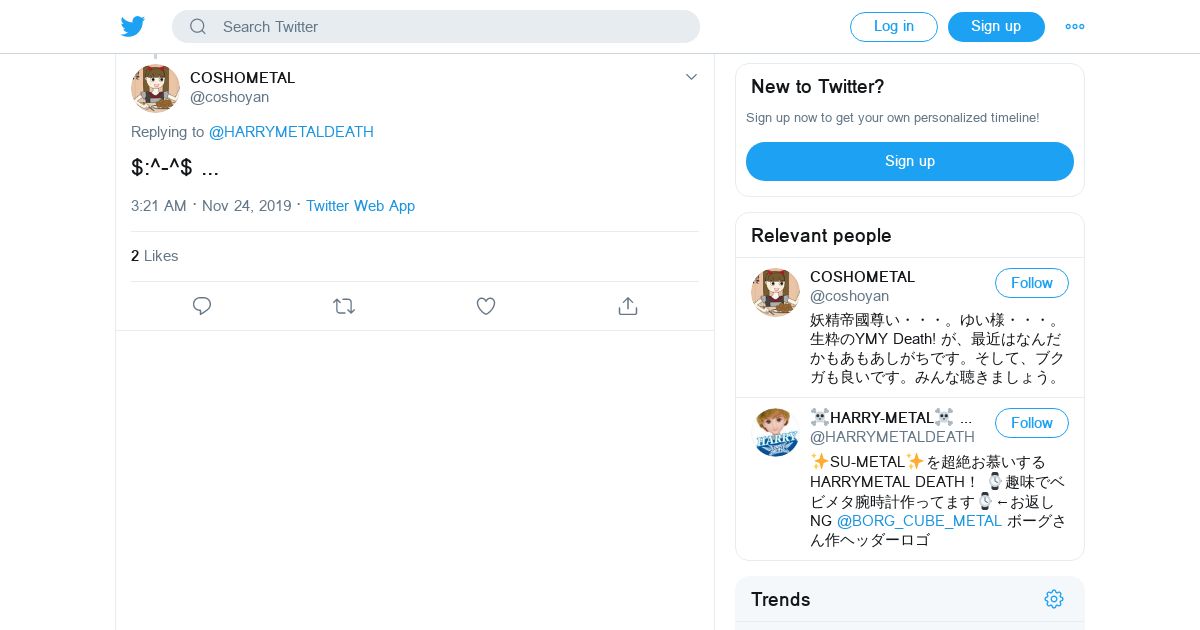Expand the tweet options chevron
The image size is (1200, 630).
click(x=691, y=77)
